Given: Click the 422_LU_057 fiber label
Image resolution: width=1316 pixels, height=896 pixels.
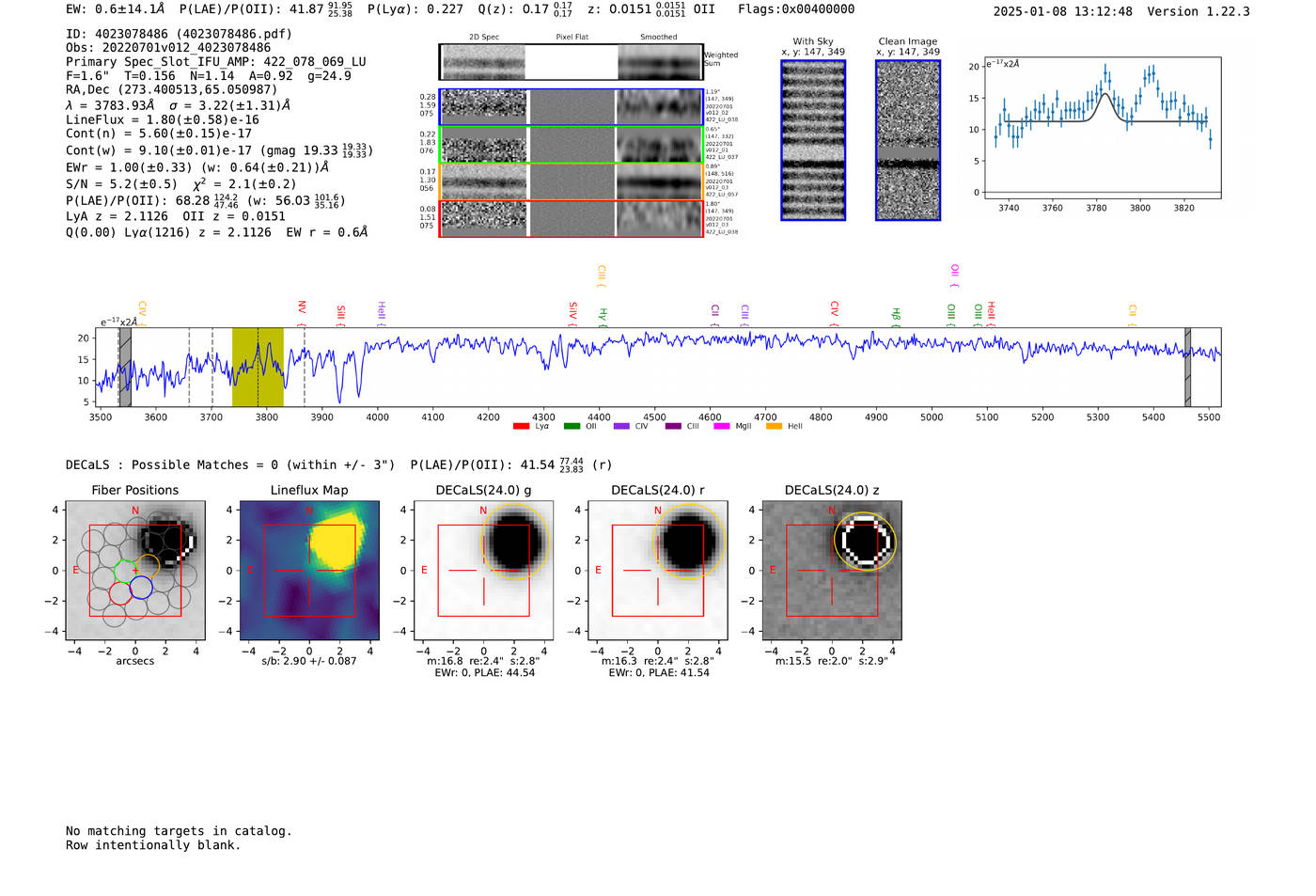Looking at the screenshot, I should click(x=722, y=195).
